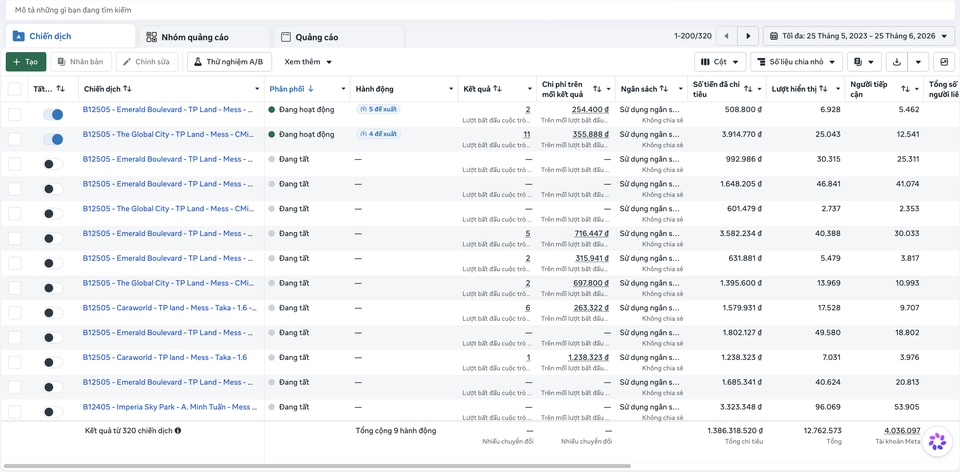
Task: Open Ngân sách column options arrow
Action: (680, 89)
